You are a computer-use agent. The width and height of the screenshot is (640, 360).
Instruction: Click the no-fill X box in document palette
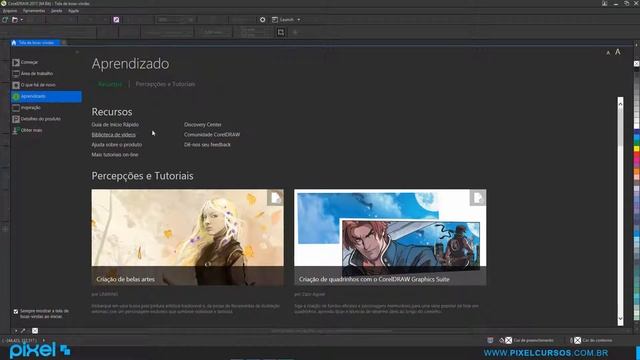35,331
